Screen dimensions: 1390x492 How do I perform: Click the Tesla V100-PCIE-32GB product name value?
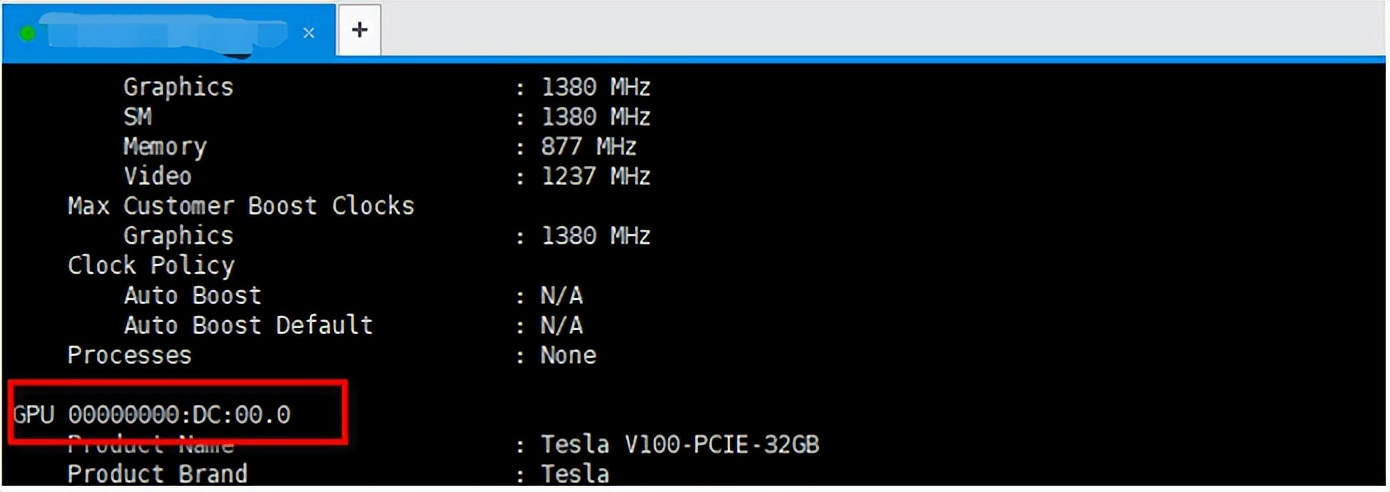point(680,444)
